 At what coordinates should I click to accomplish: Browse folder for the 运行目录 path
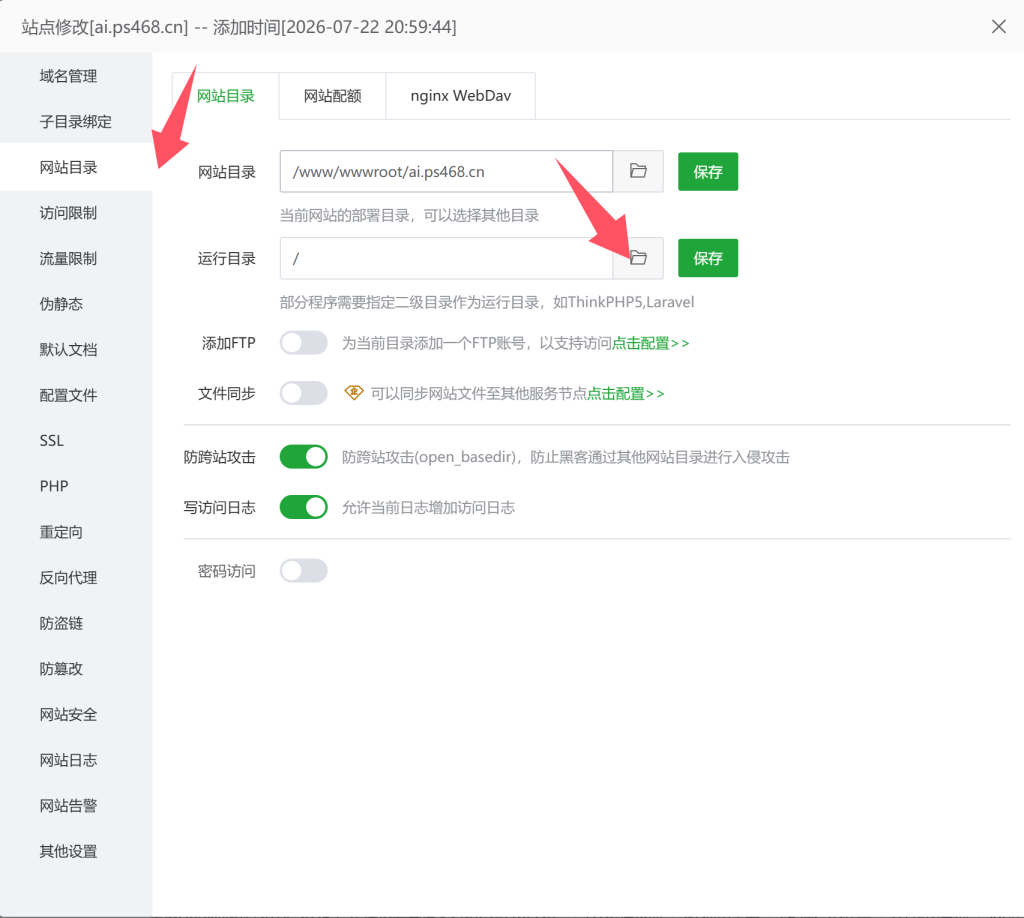[638, 258]
